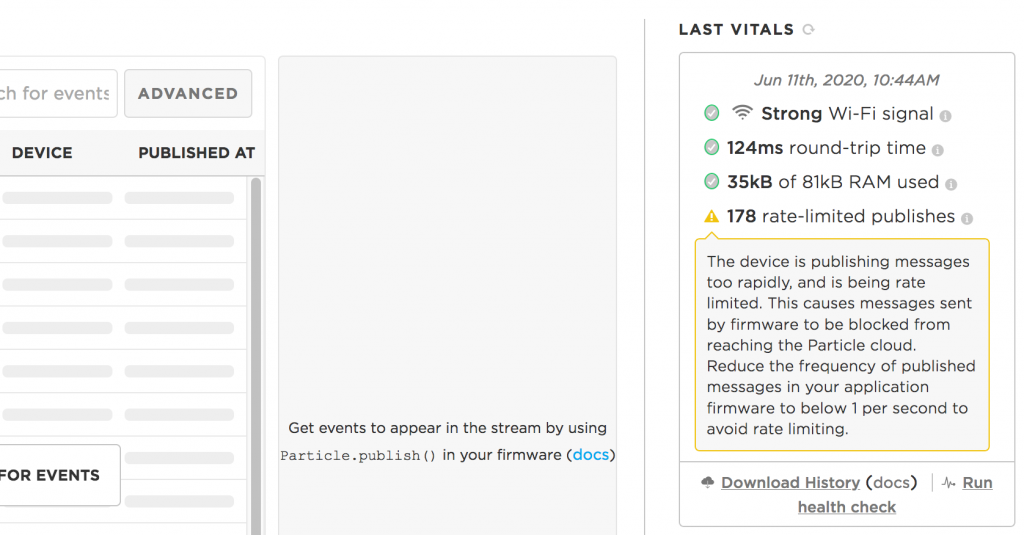Click the search for events field
The width and height of the screenshot is (1024, 535).
(57, 93)
